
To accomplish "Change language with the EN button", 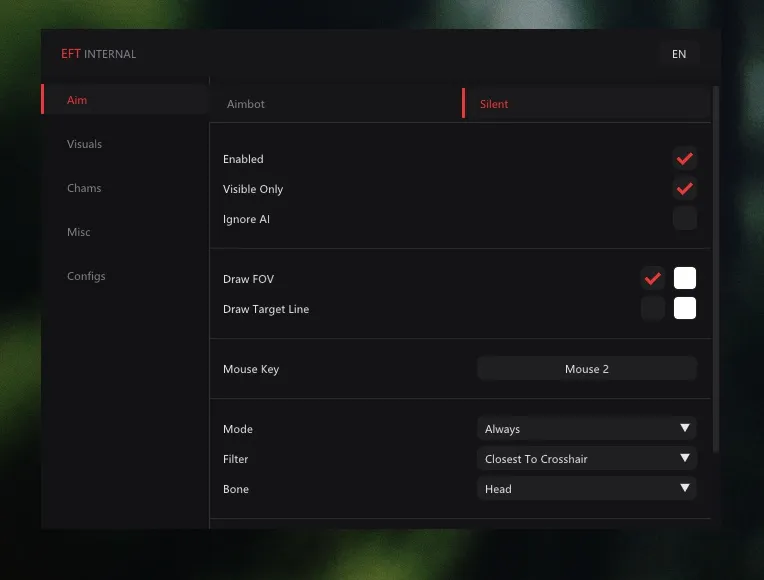I will 679,54.
